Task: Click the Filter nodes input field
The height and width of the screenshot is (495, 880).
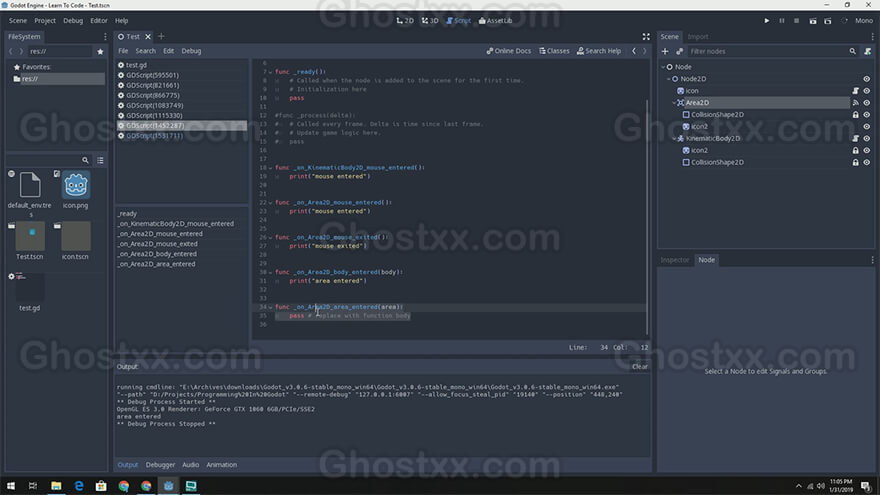Action: click(x=767, y=51)
